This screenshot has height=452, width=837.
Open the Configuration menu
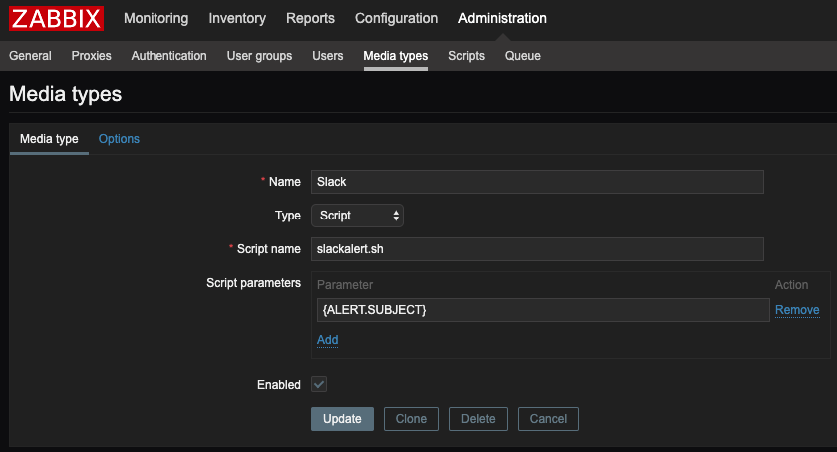pos(396,18)
